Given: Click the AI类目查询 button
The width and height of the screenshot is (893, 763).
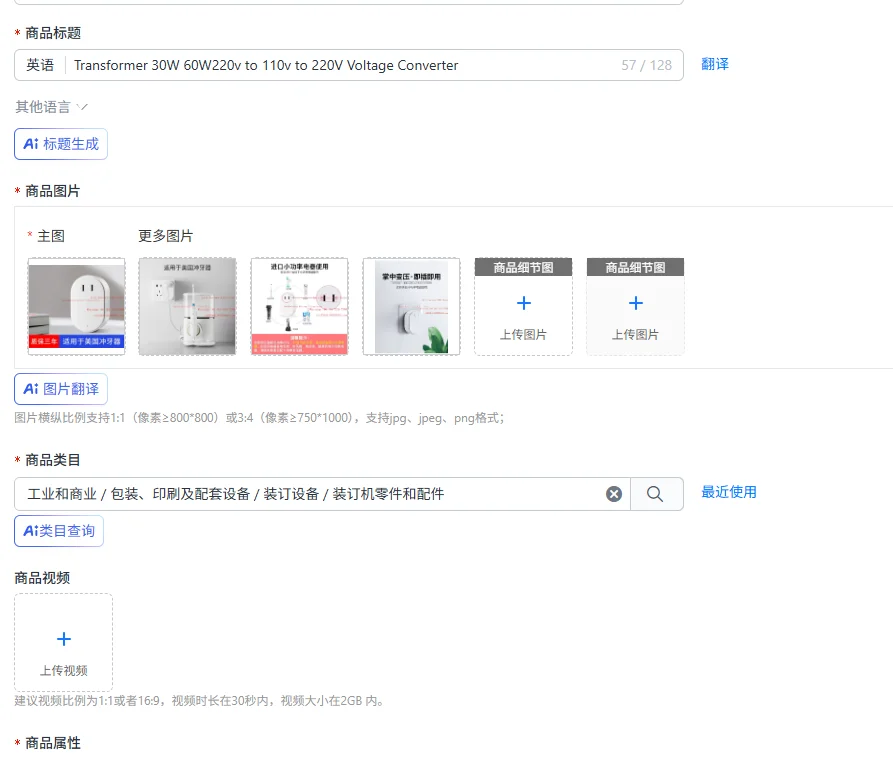Looking at the screenshot, I should (59, 531).
